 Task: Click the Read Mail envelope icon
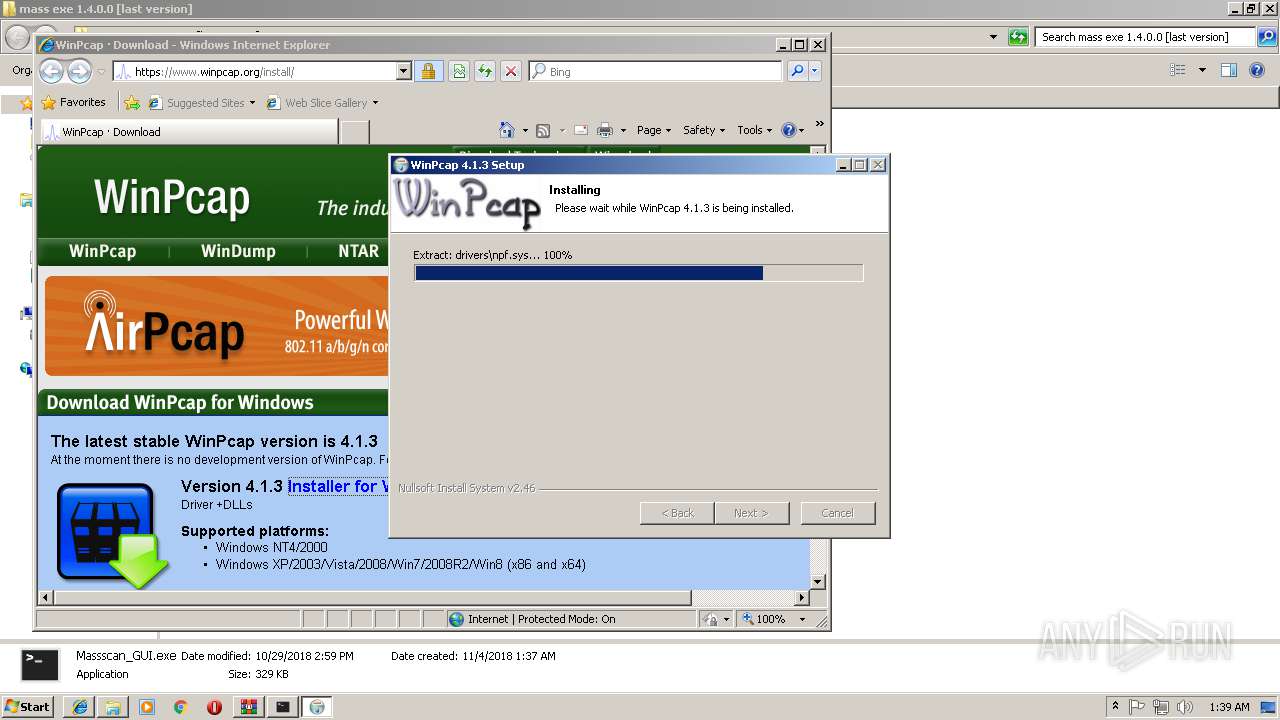pyautogui.click(x=580, y=130)
